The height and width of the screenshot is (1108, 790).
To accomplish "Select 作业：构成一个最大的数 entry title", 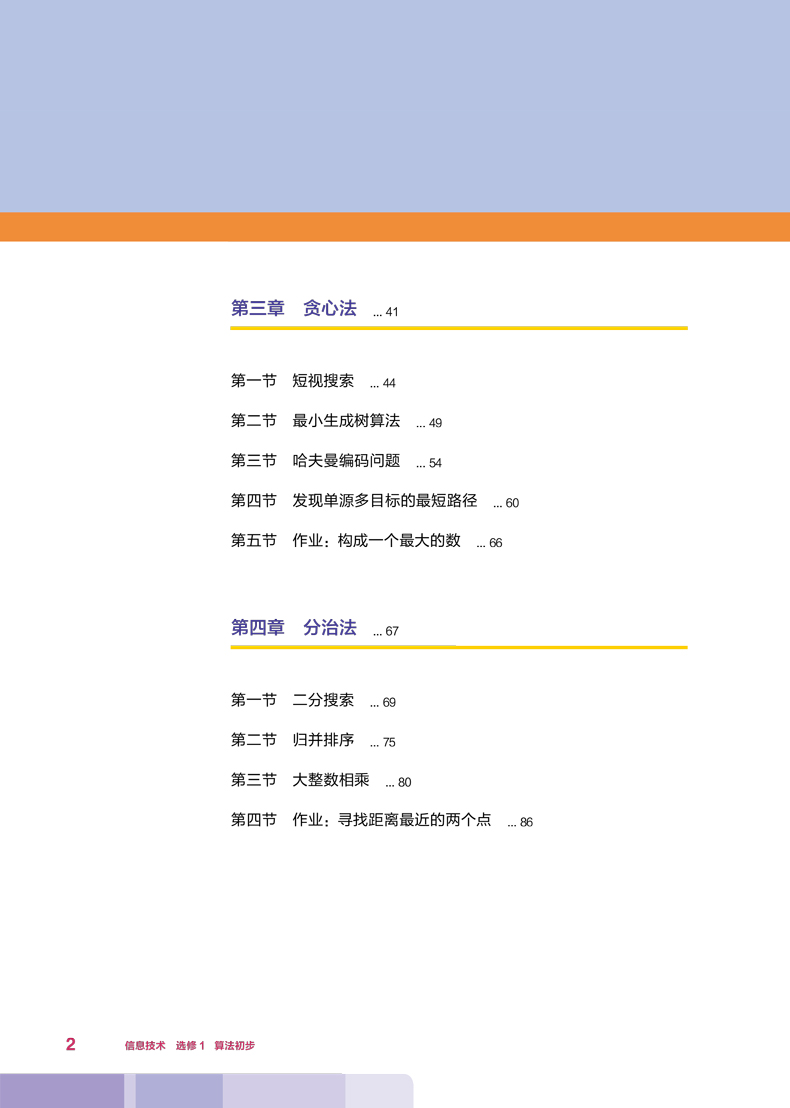I will pos(376,541).
